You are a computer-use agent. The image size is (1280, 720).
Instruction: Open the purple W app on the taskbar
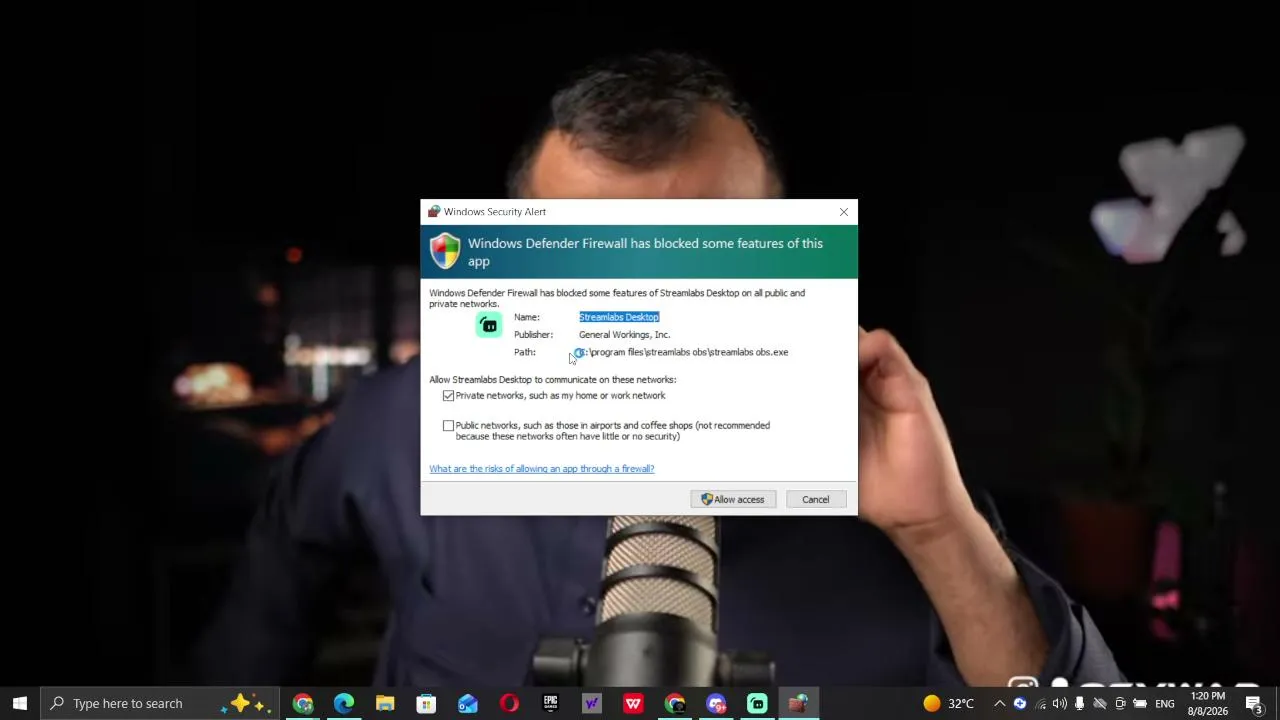[x=592, y=703]
